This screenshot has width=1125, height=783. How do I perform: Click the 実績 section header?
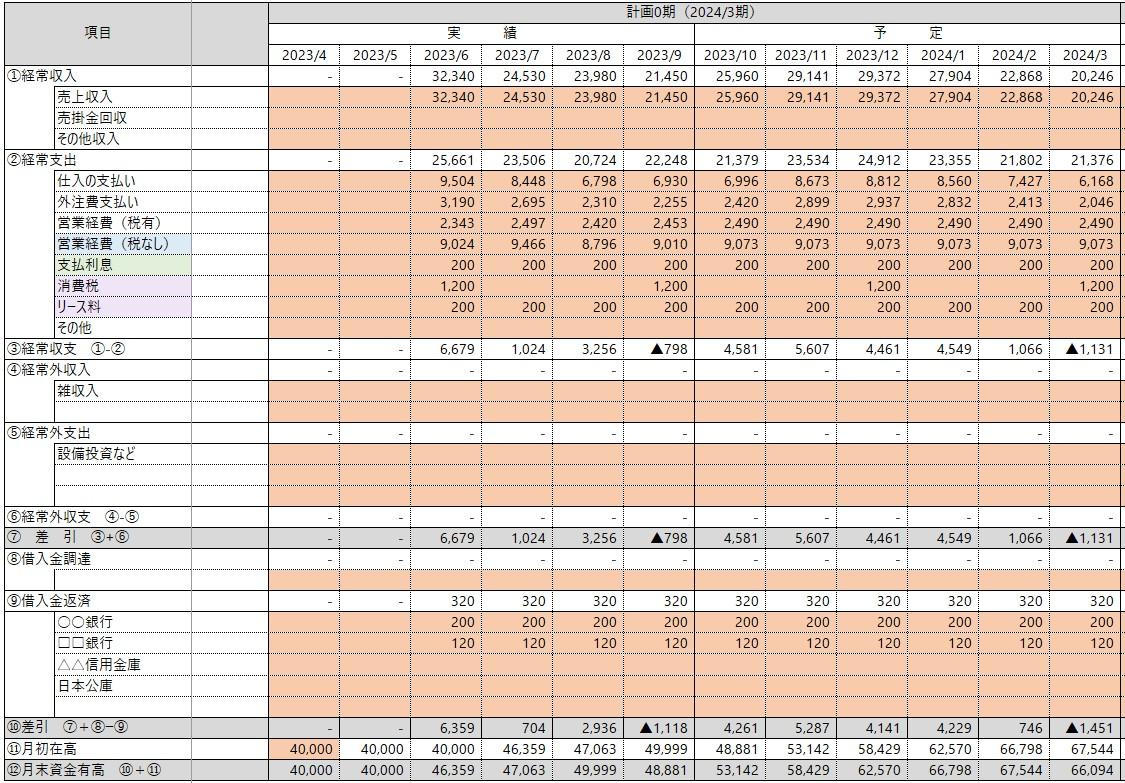(x=481, y=33)
